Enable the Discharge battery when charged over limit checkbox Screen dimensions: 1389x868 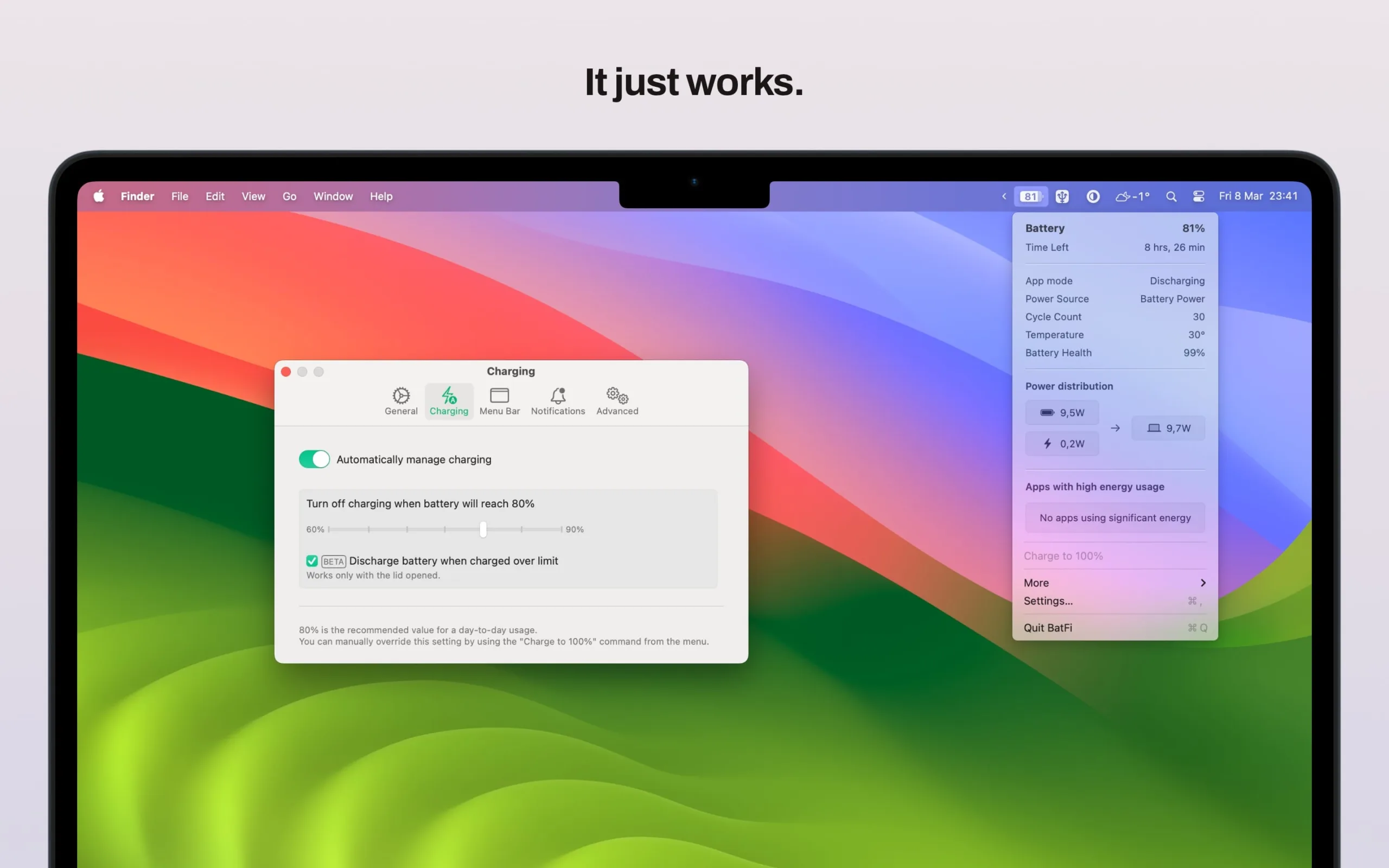[x=312, y=560]
